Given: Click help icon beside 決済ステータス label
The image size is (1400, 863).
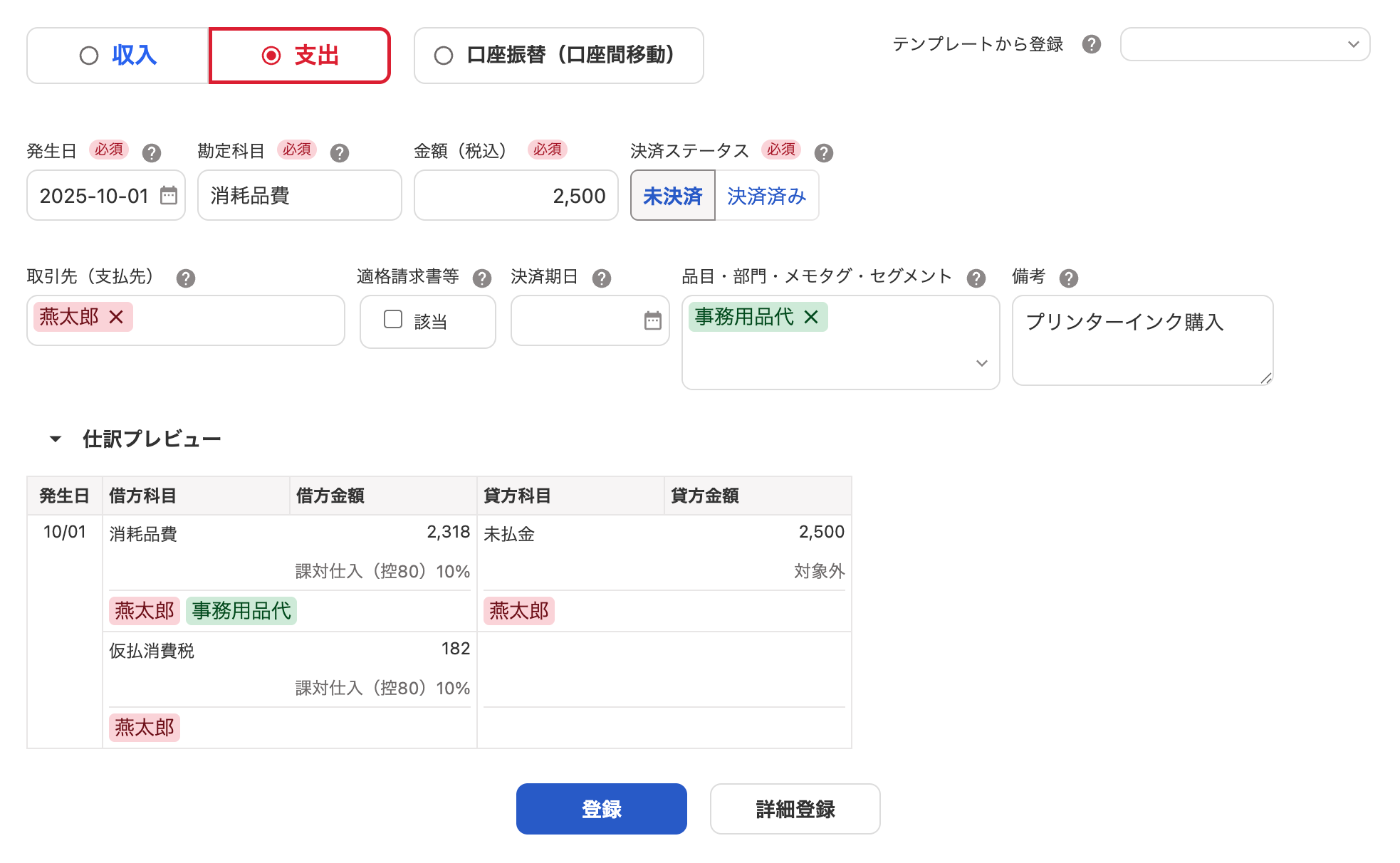Looking at the screenshot, I should 823,152.
